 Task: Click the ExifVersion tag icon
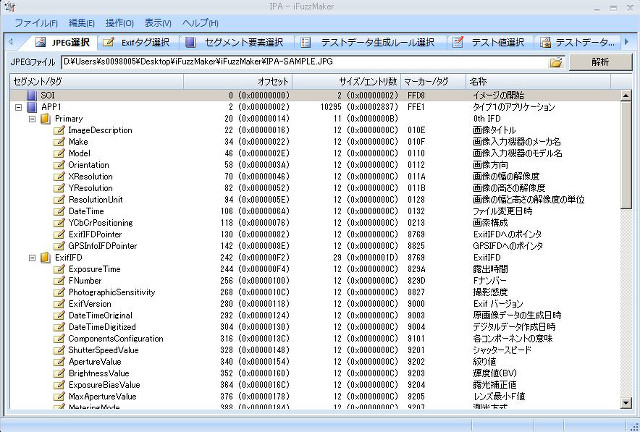[x=59, y=304]
